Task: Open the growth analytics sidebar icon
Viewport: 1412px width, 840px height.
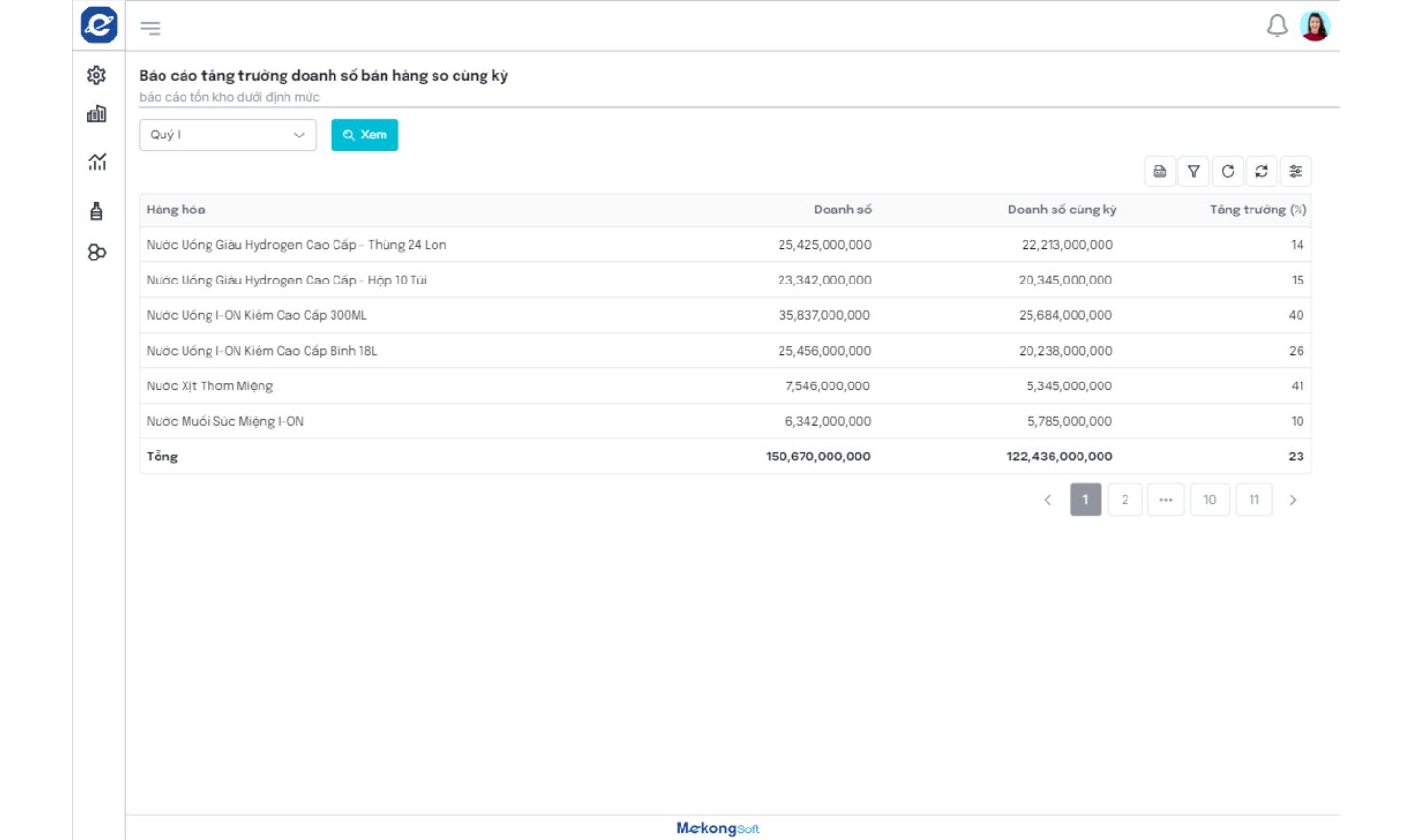Action: 97,162
